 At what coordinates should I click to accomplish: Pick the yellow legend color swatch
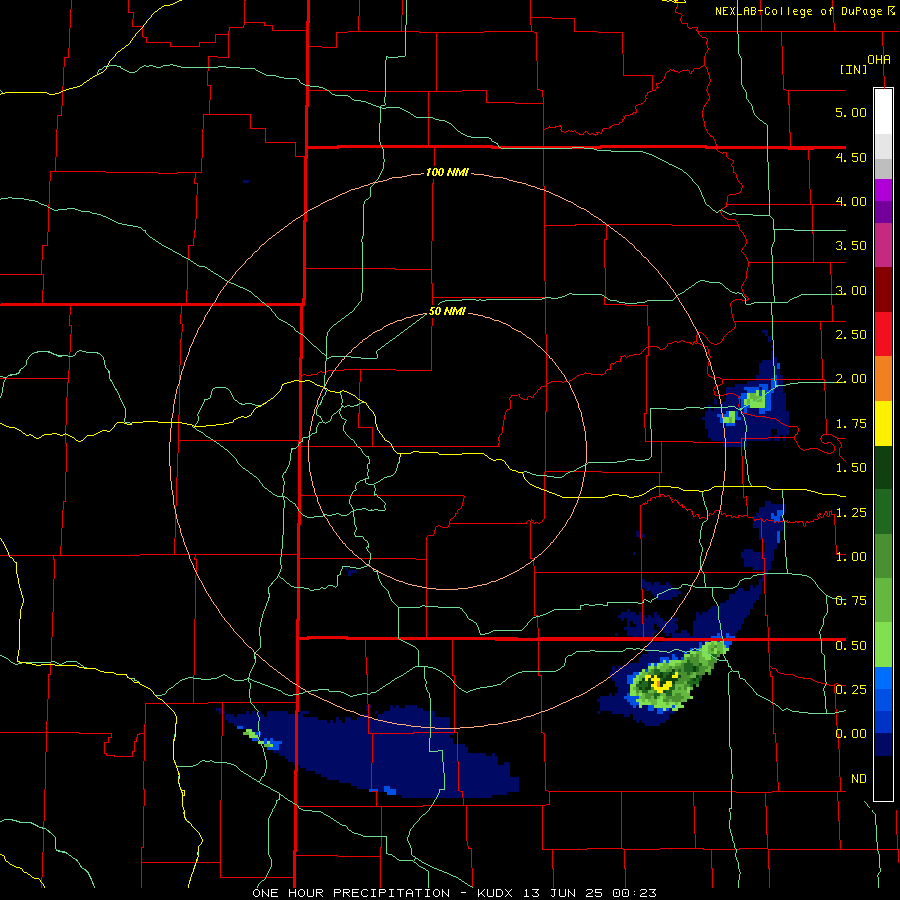pos(883,424)
